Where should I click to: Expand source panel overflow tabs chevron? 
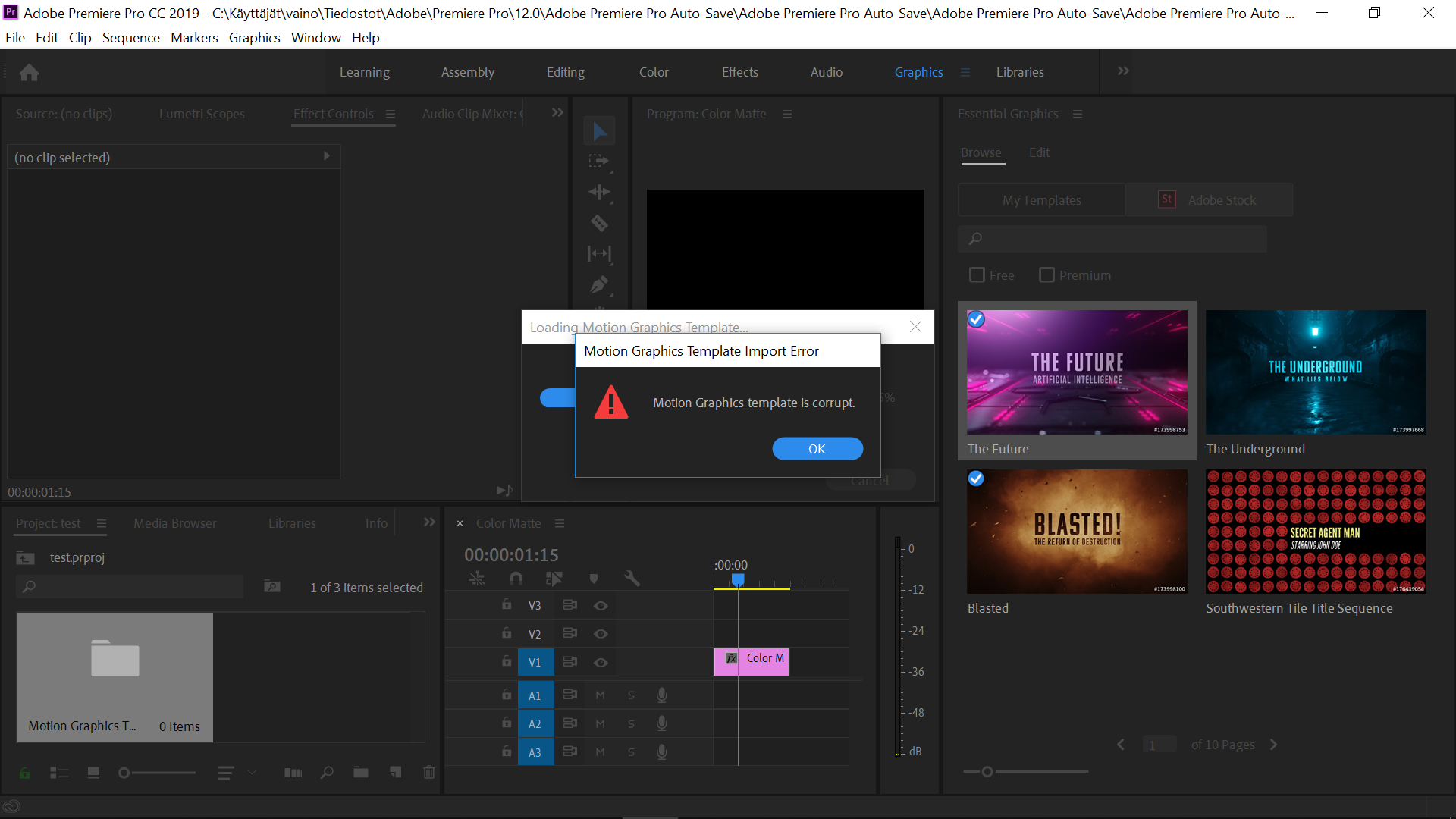(x=557, y=112)
